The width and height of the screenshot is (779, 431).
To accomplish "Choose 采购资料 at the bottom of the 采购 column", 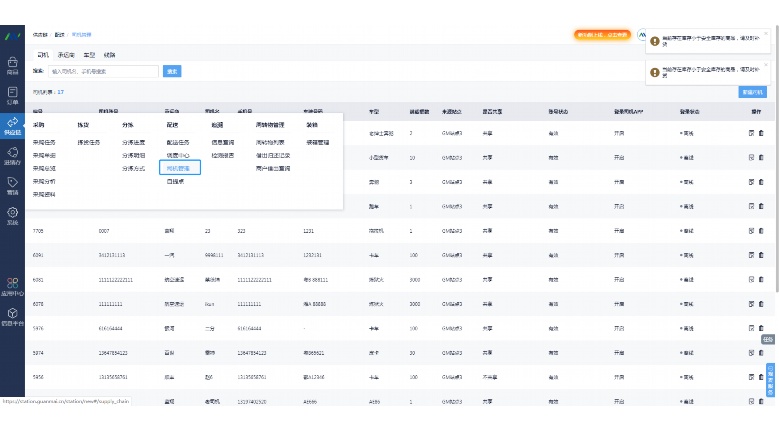I will pyautogui.click(x=44, y=195).
